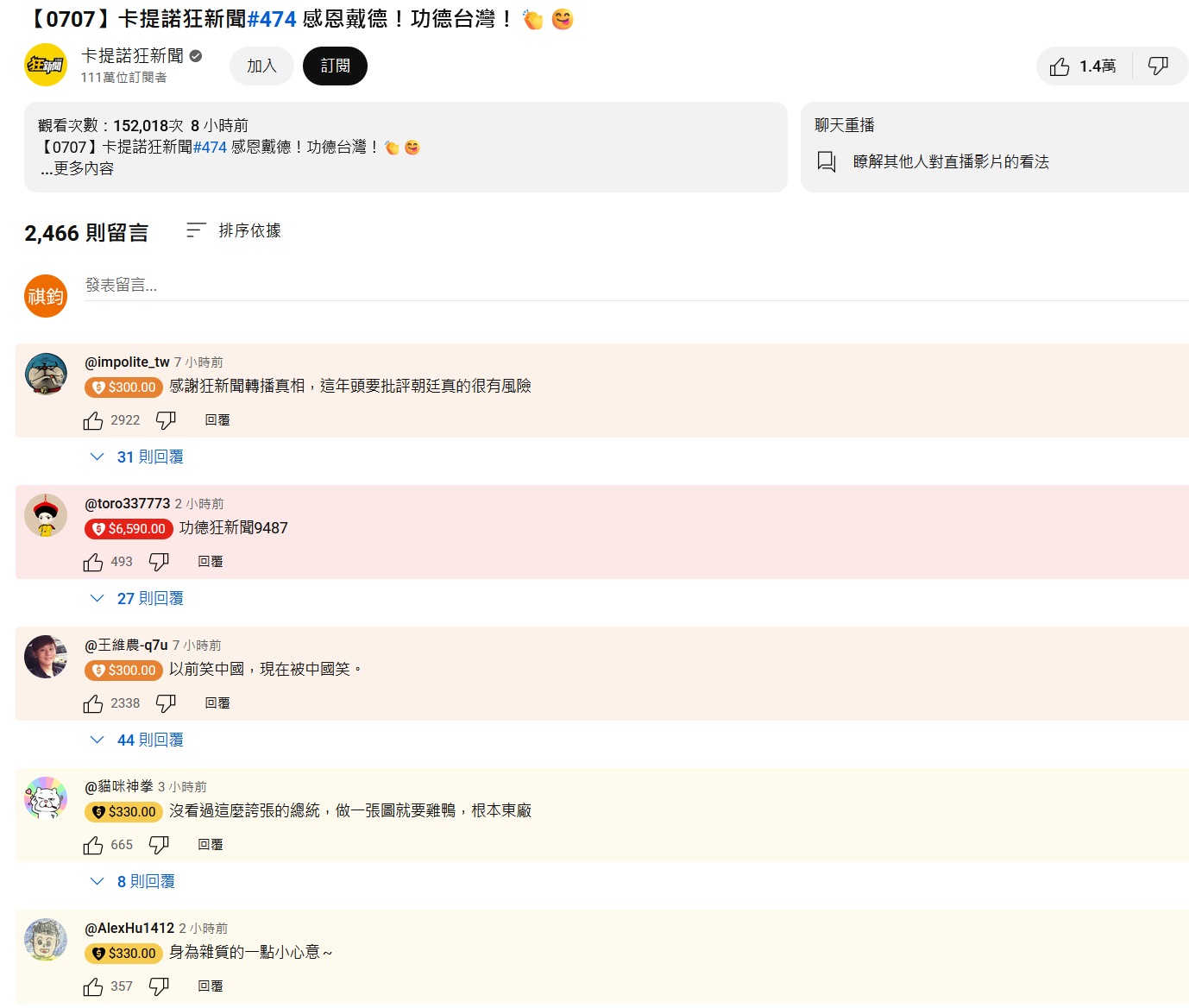Open the #474 hashtag in video title

(x=272, y=19)
